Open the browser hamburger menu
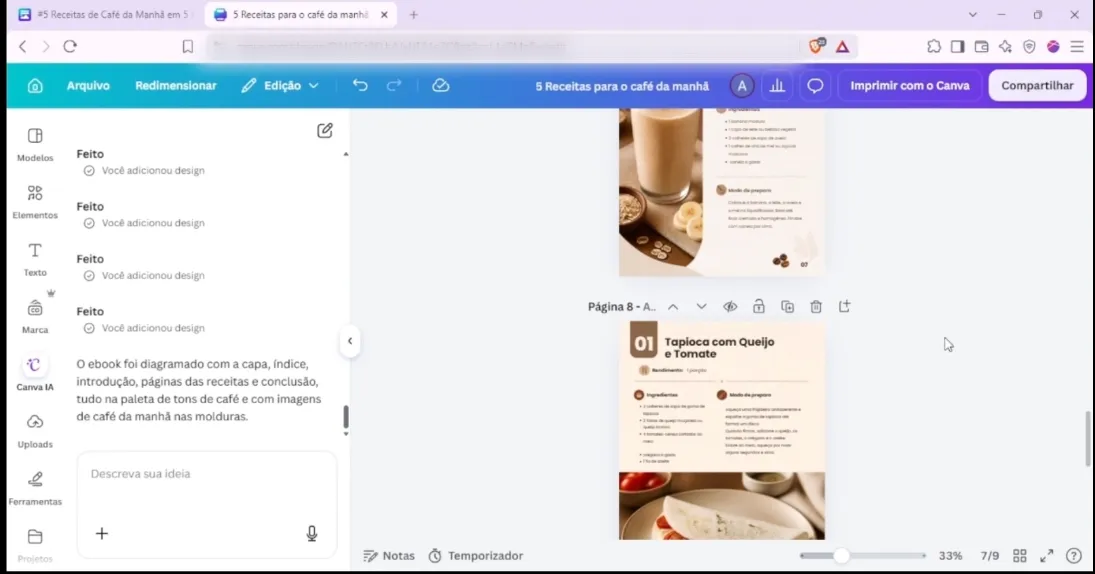 point(1077,47)
